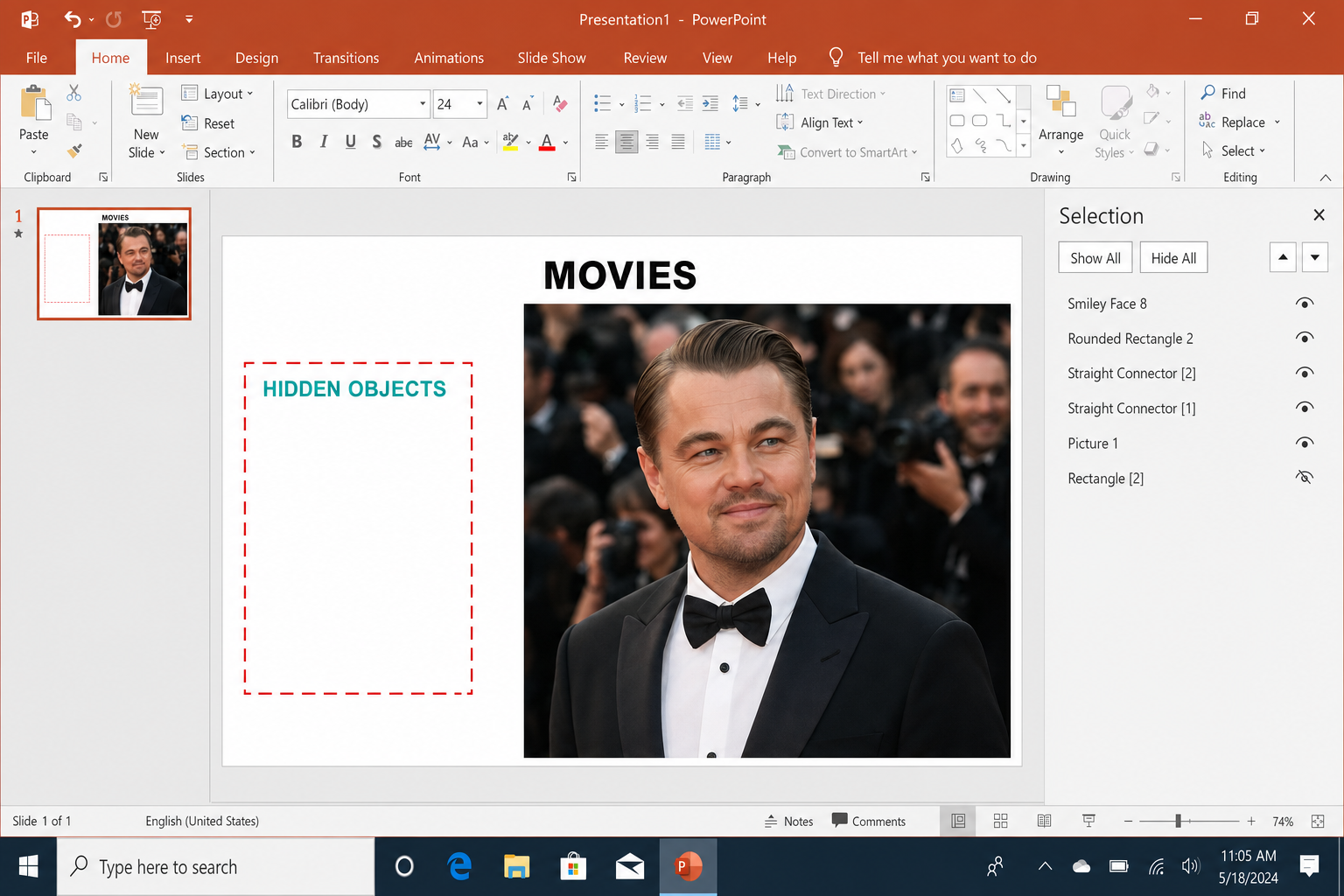Increase list indent level
Viewport: 1344px width, 896px height.
click(710, 104)
